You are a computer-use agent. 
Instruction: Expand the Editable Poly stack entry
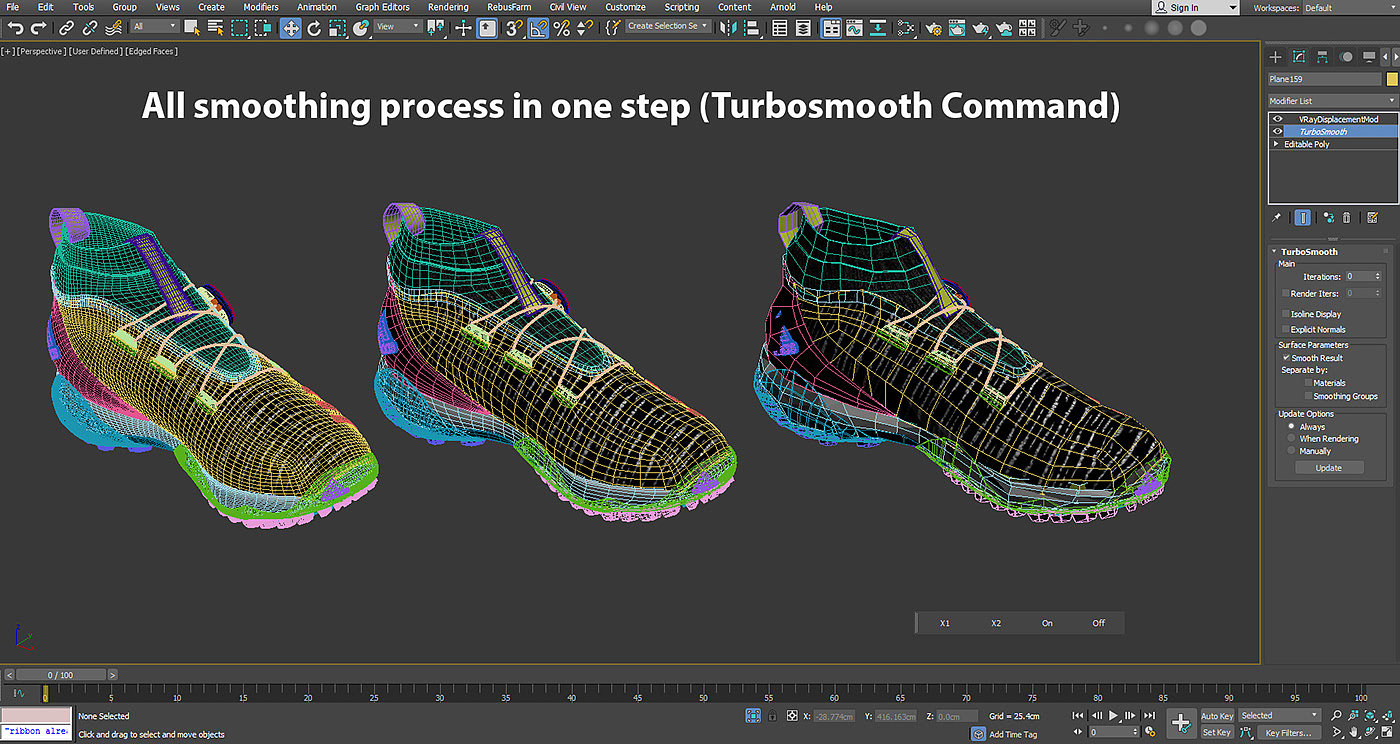point(1276,144)
